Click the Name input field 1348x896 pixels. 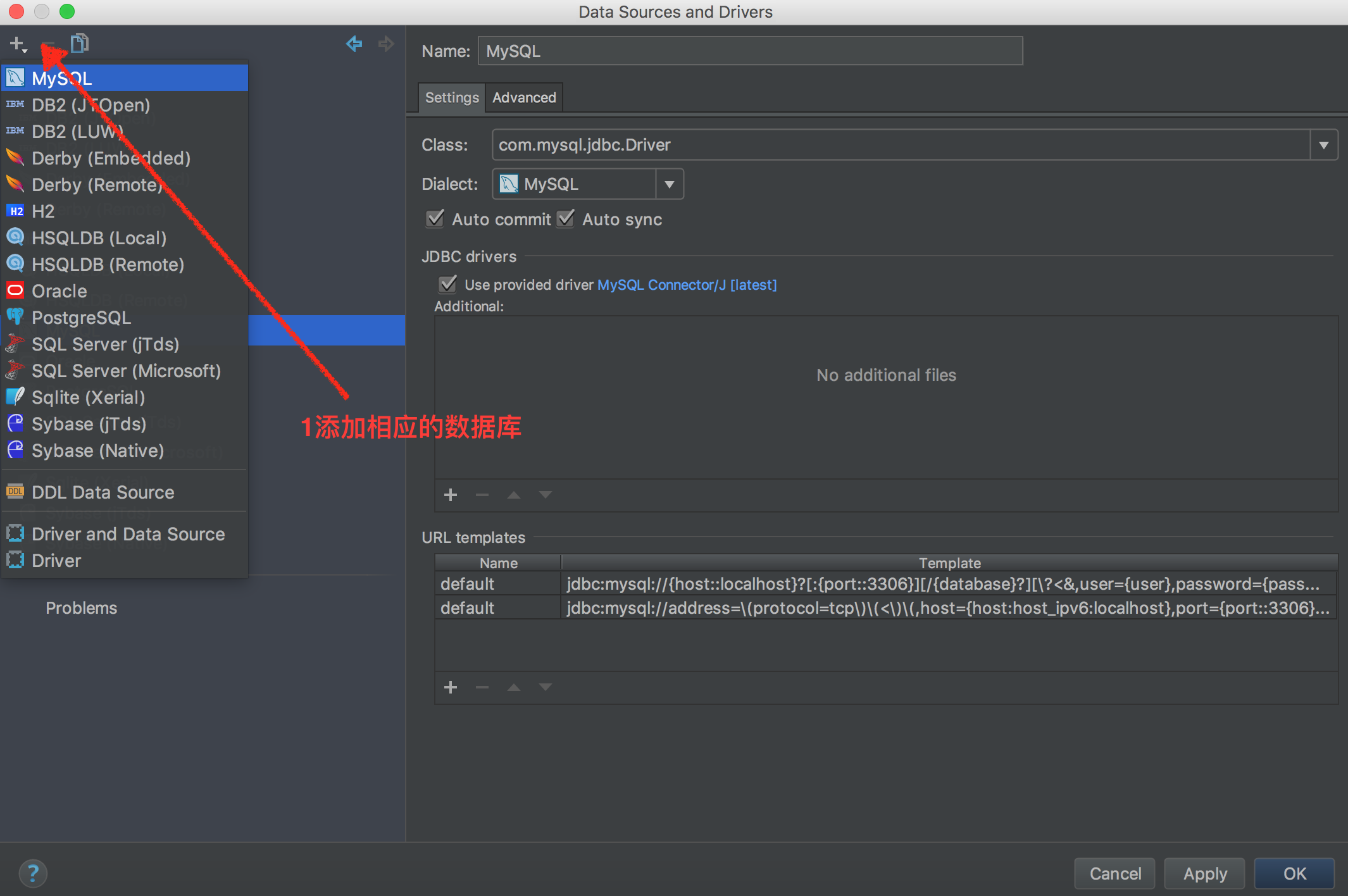750,51
